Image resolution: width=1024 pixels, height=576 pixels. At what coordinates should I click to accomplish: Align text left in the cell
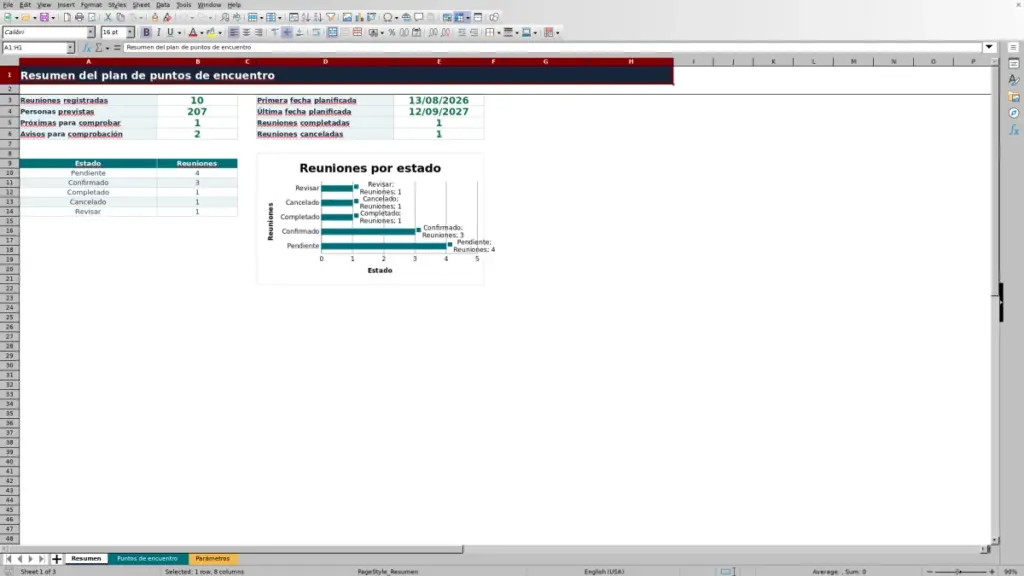[x=233, y=33]
